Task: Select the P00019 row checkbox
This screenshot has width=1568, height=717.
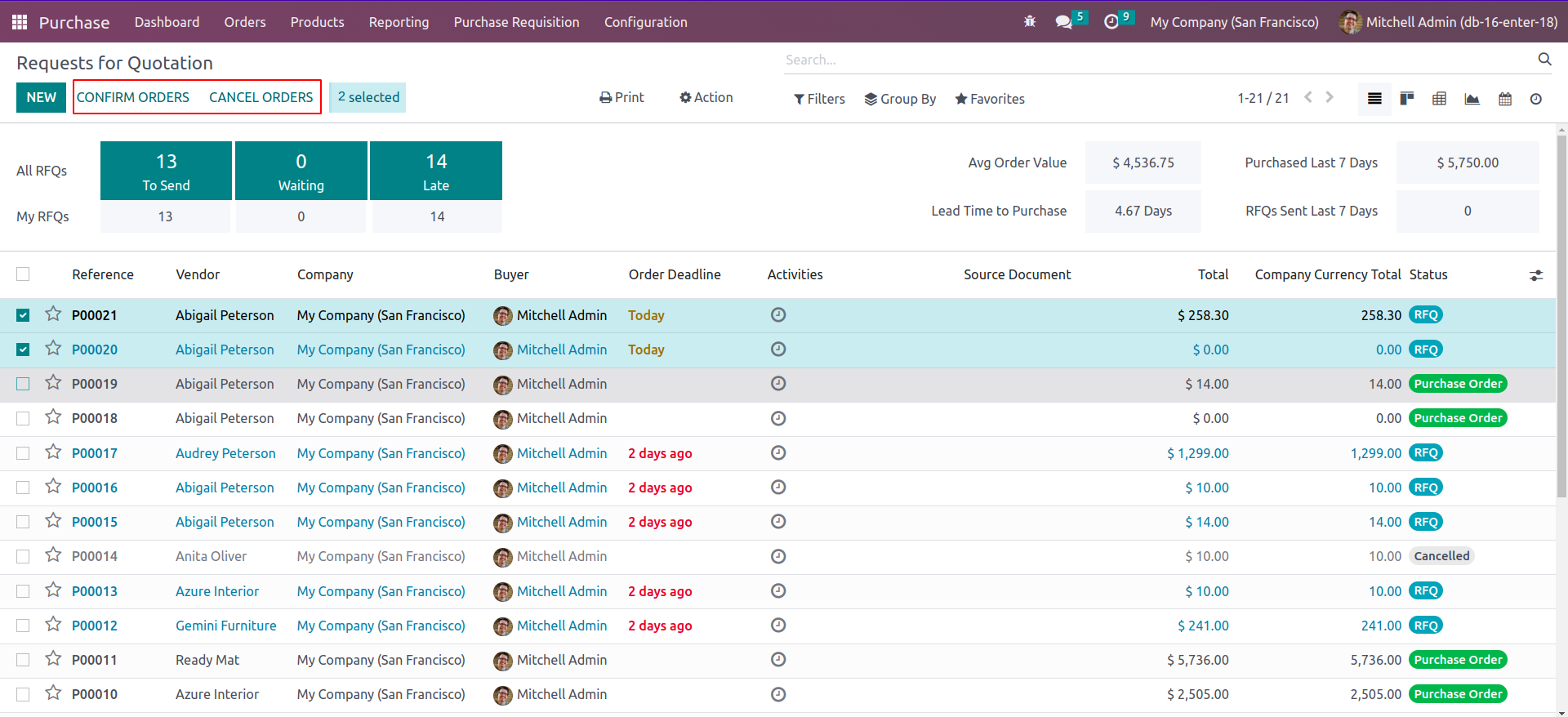Action: [x=23, y=384]
